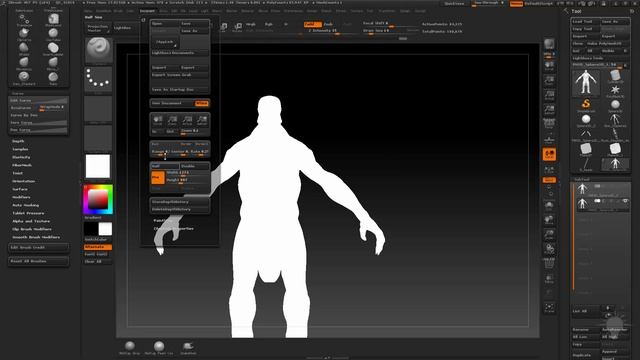640x360 pixels.
Task: Select the SimpleBrush tool thumbnail
Action: point(586,104)
